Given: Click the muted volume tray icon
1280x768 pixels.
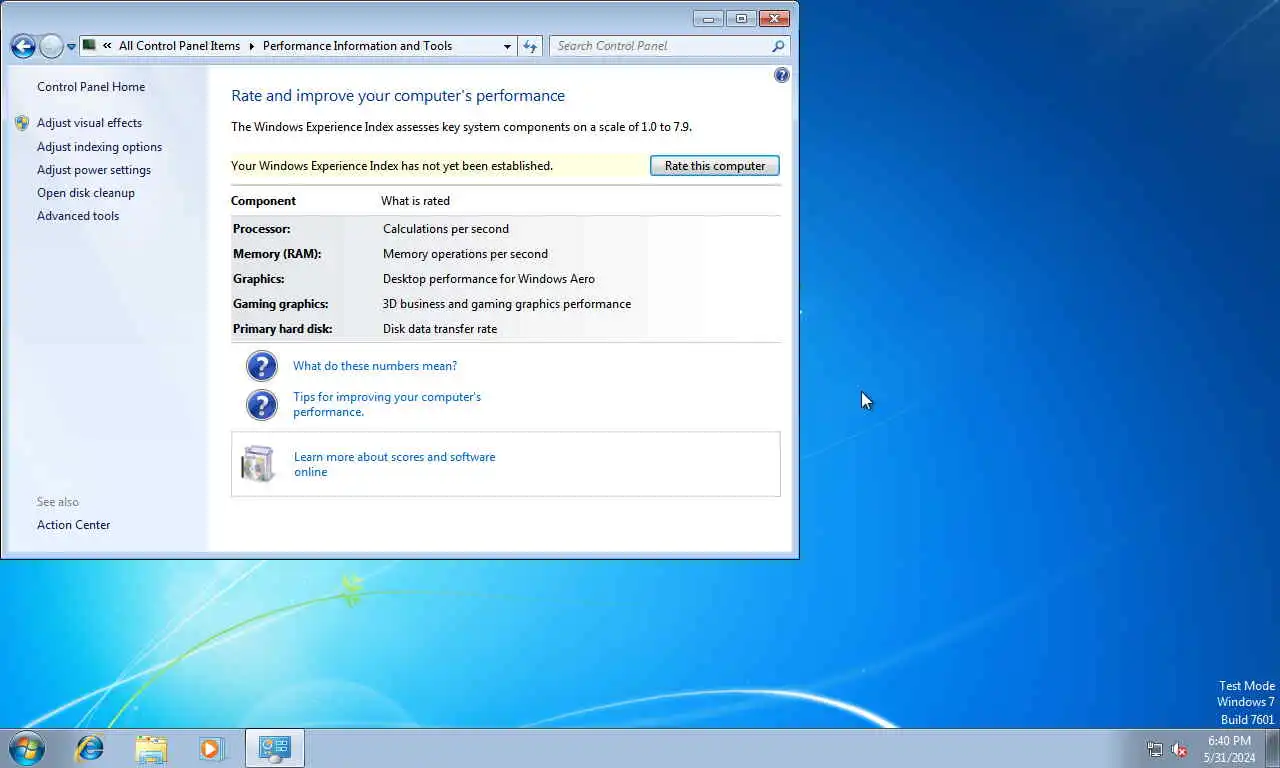Looking at the screenshot, I should (x=1179, y=749).
